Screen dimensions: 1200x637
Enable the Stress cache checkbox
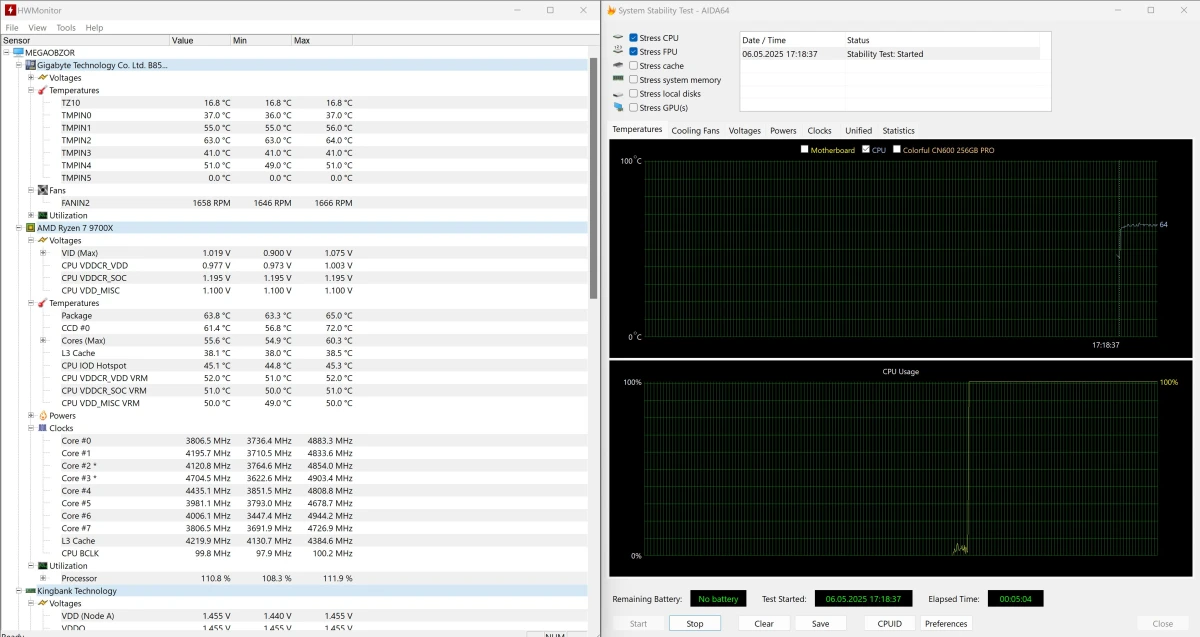(x=633, y=66)
